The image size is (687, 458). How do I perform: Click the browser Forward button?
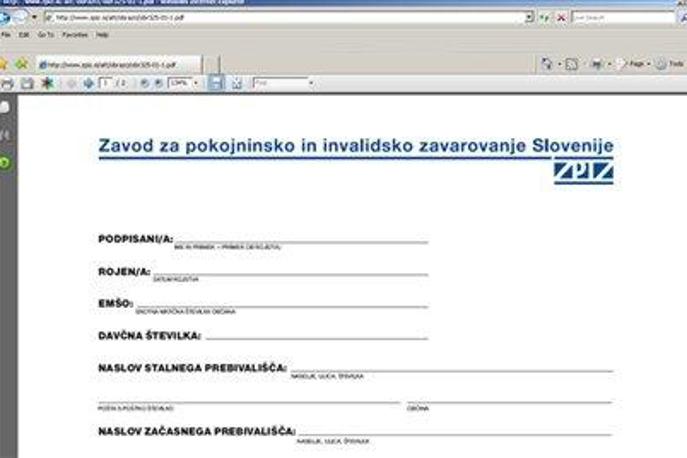[20, 18]
